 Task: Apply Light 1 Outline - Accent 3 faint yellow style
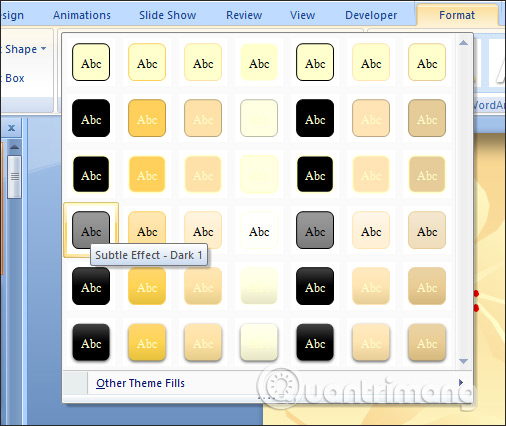[x=259, y=174]
